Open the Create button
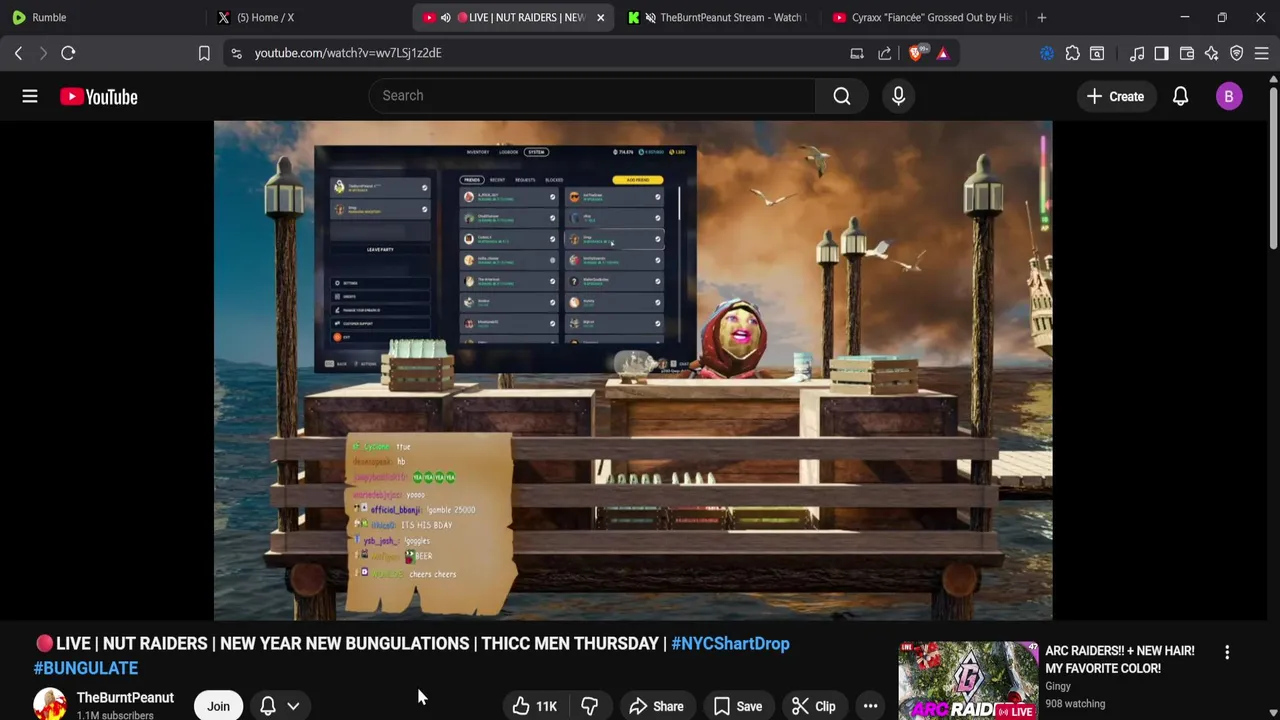Viewport: 1280px width, 720px height. pos(1115,96)
